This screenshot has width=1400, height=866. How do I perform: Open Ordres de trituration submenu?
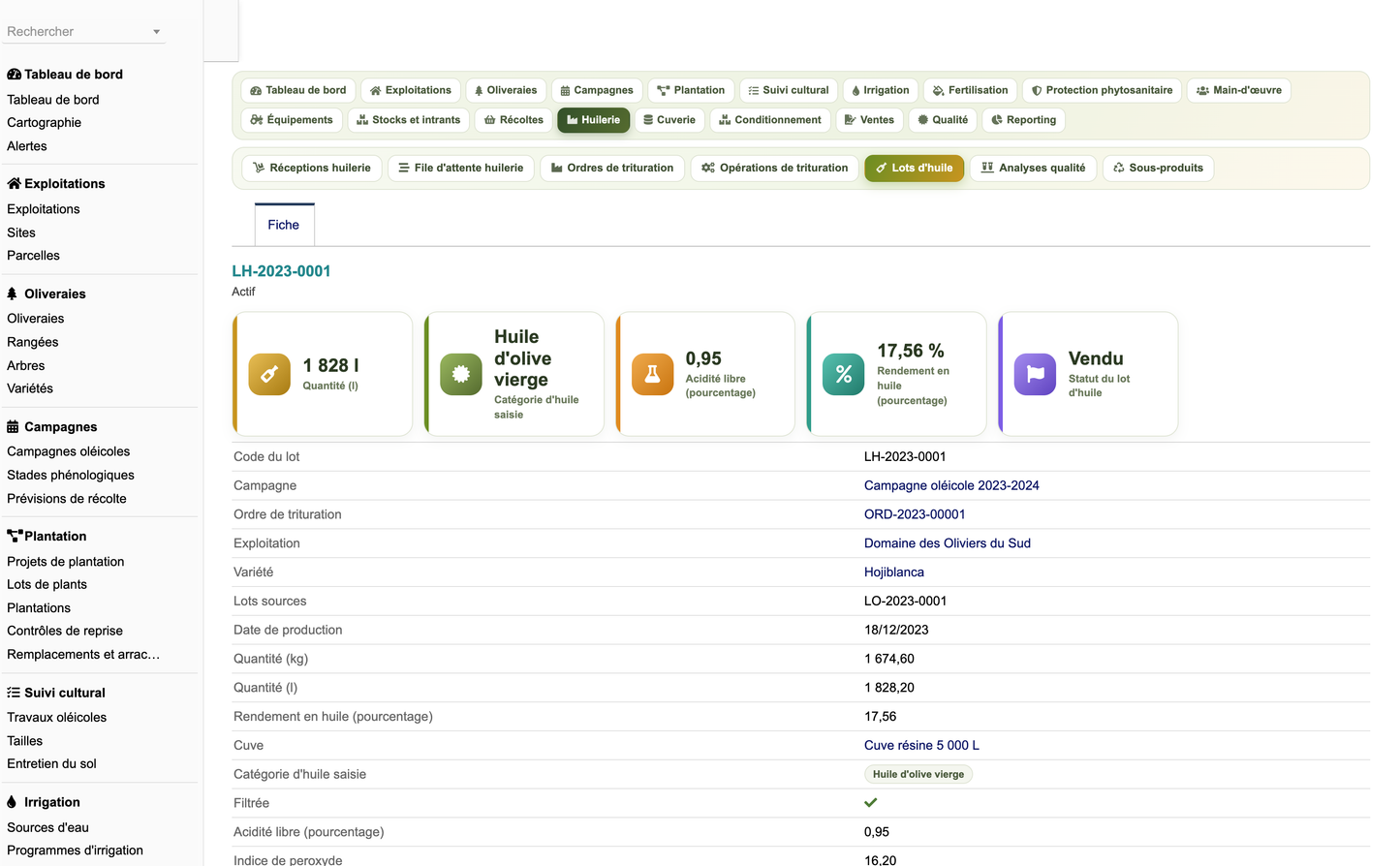click(x=612, y=168)
